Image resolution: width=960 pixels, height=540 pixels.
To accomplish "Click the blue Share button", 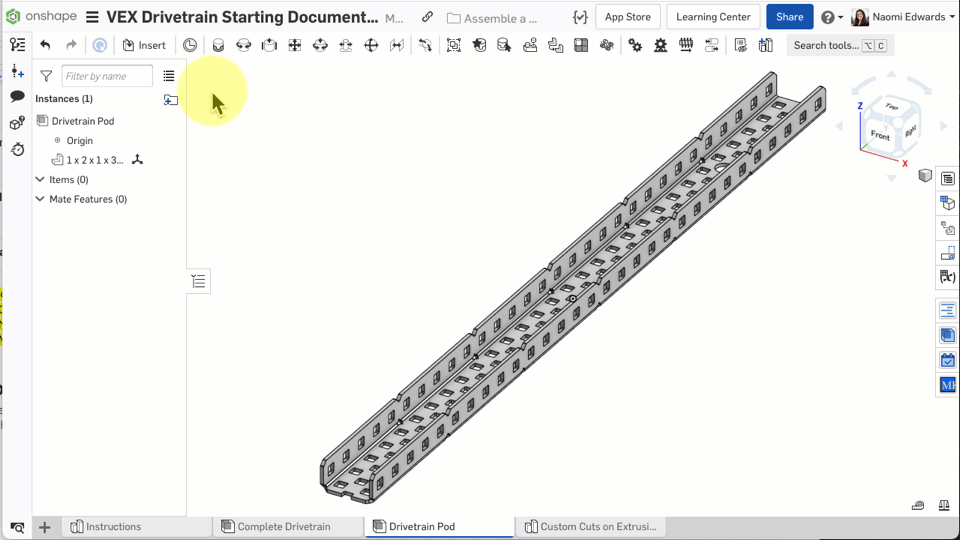I will 789,17.
